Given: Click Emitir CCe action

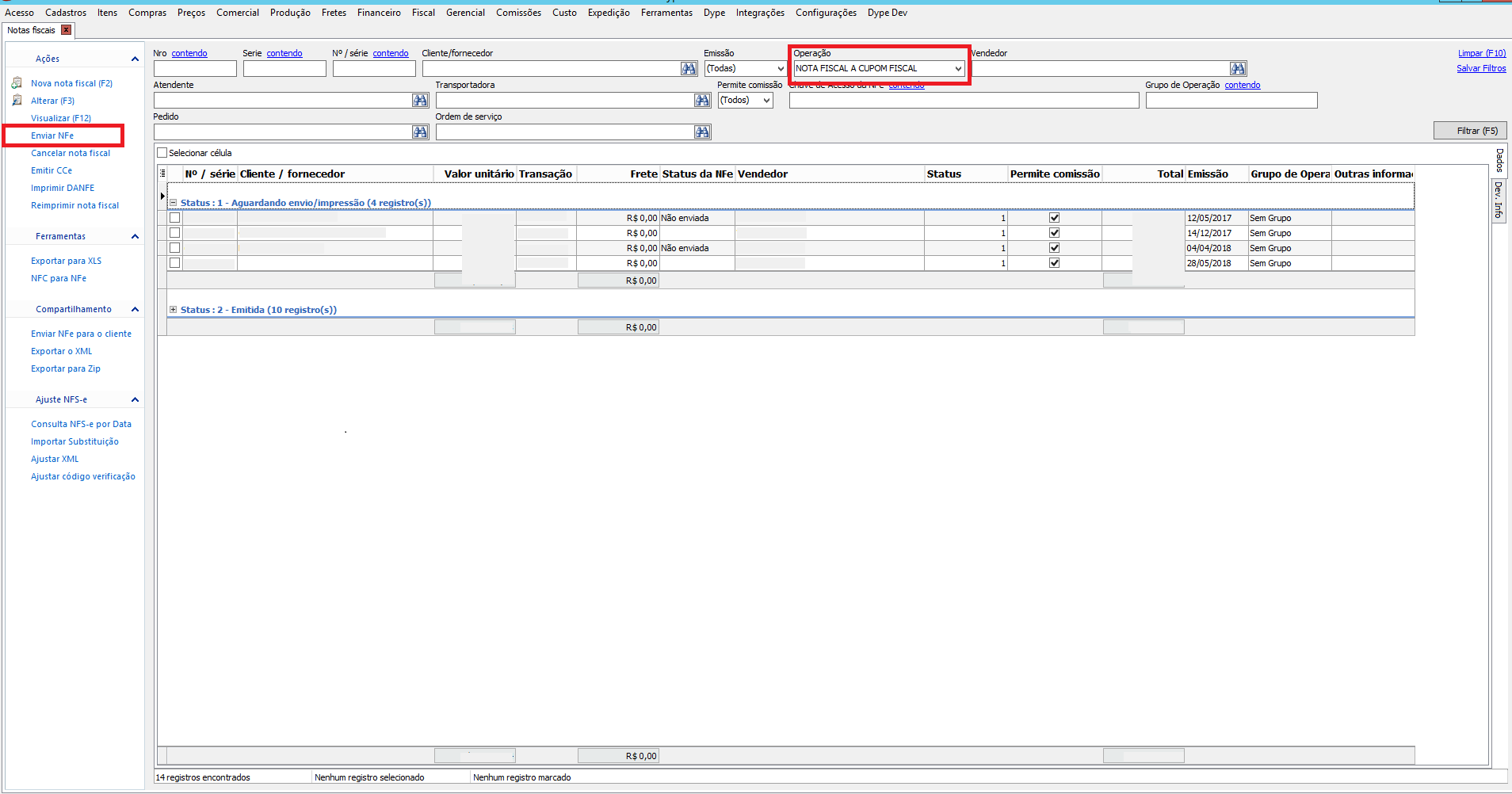Looking at the screenshot, I should click(x=52, y=170).
